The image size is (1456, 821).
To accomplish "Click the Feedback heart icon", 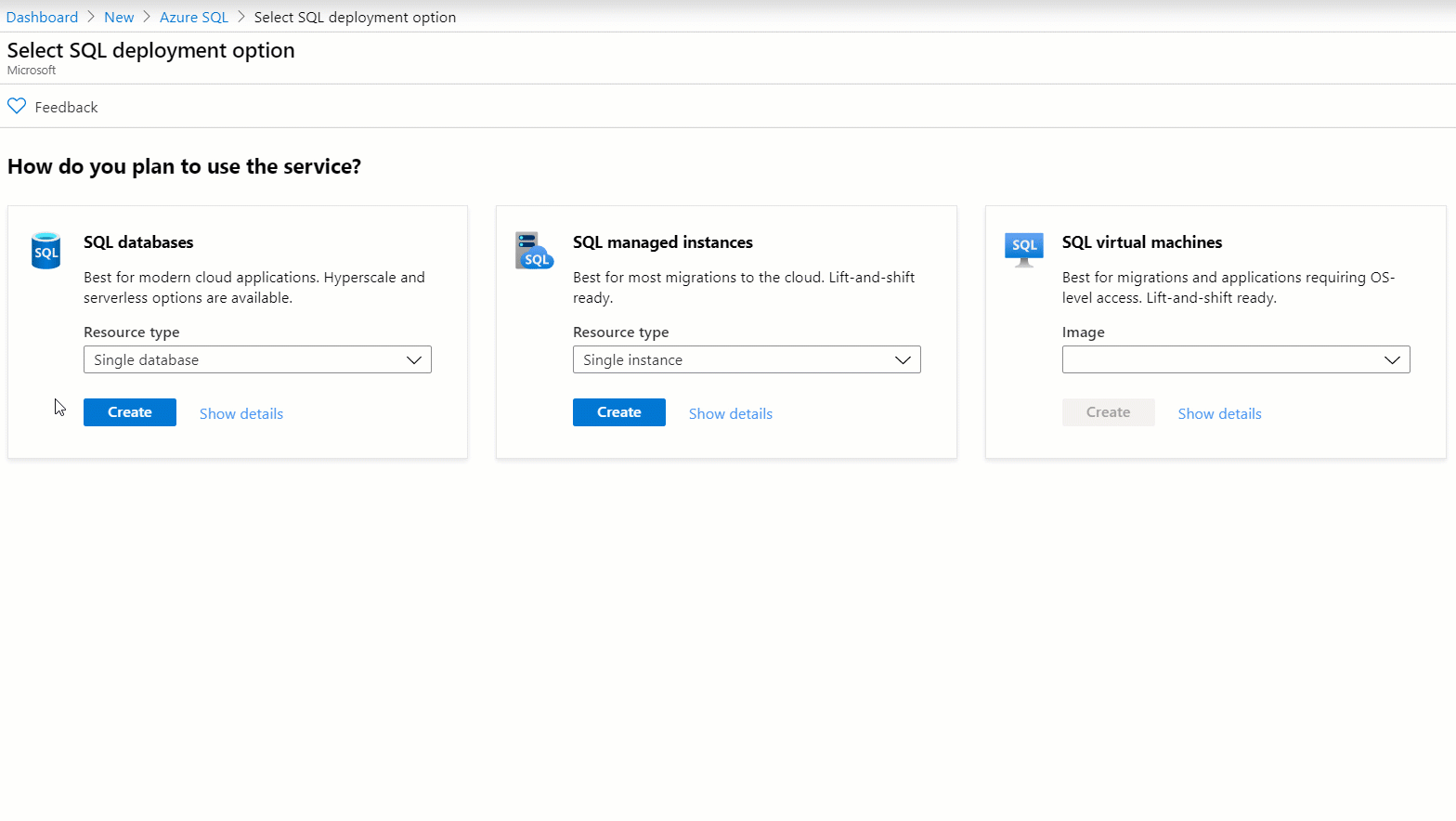I will [17, 106].
